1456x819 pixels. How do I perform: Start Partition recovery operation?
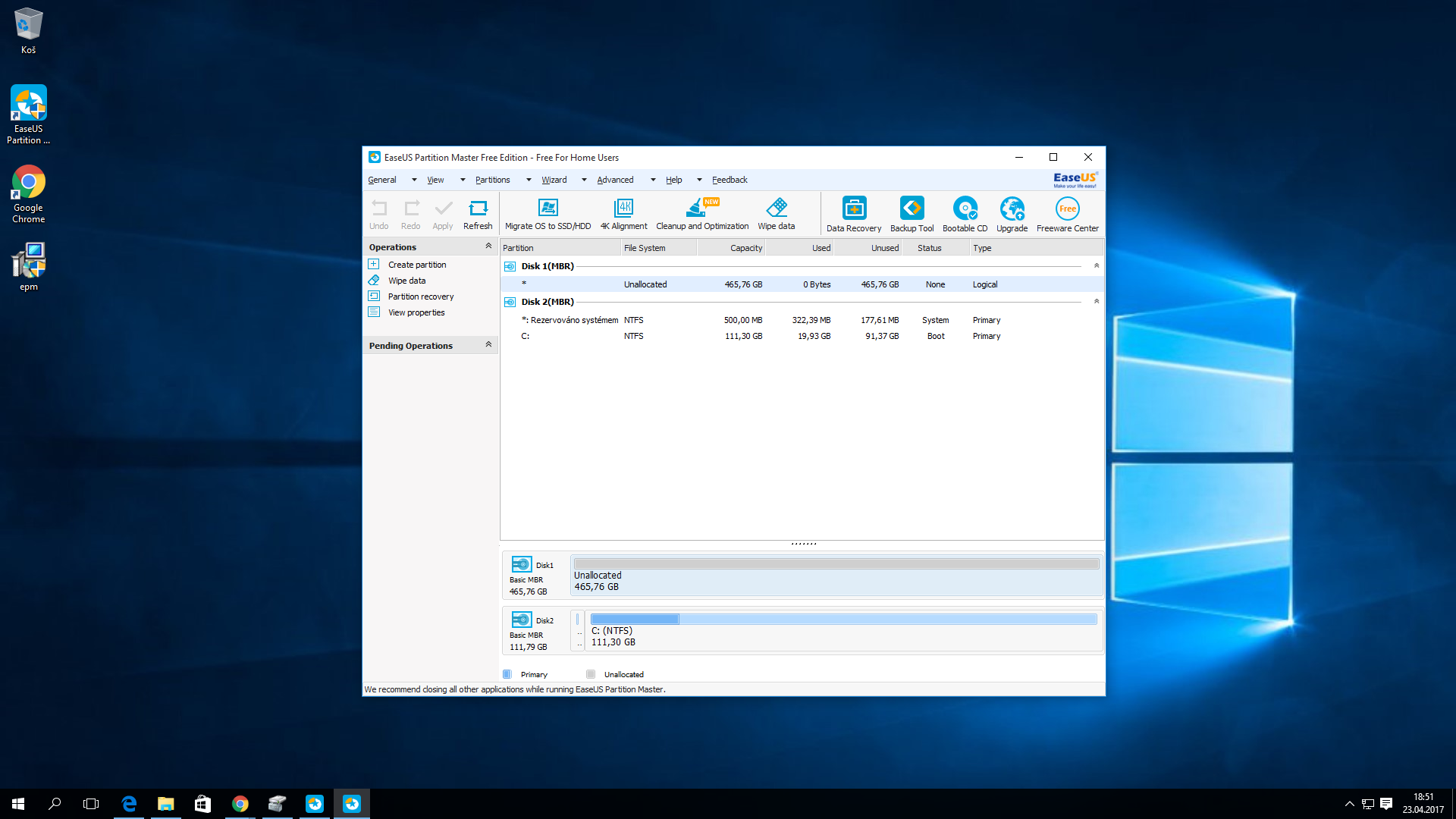click(x=420, y=297)
